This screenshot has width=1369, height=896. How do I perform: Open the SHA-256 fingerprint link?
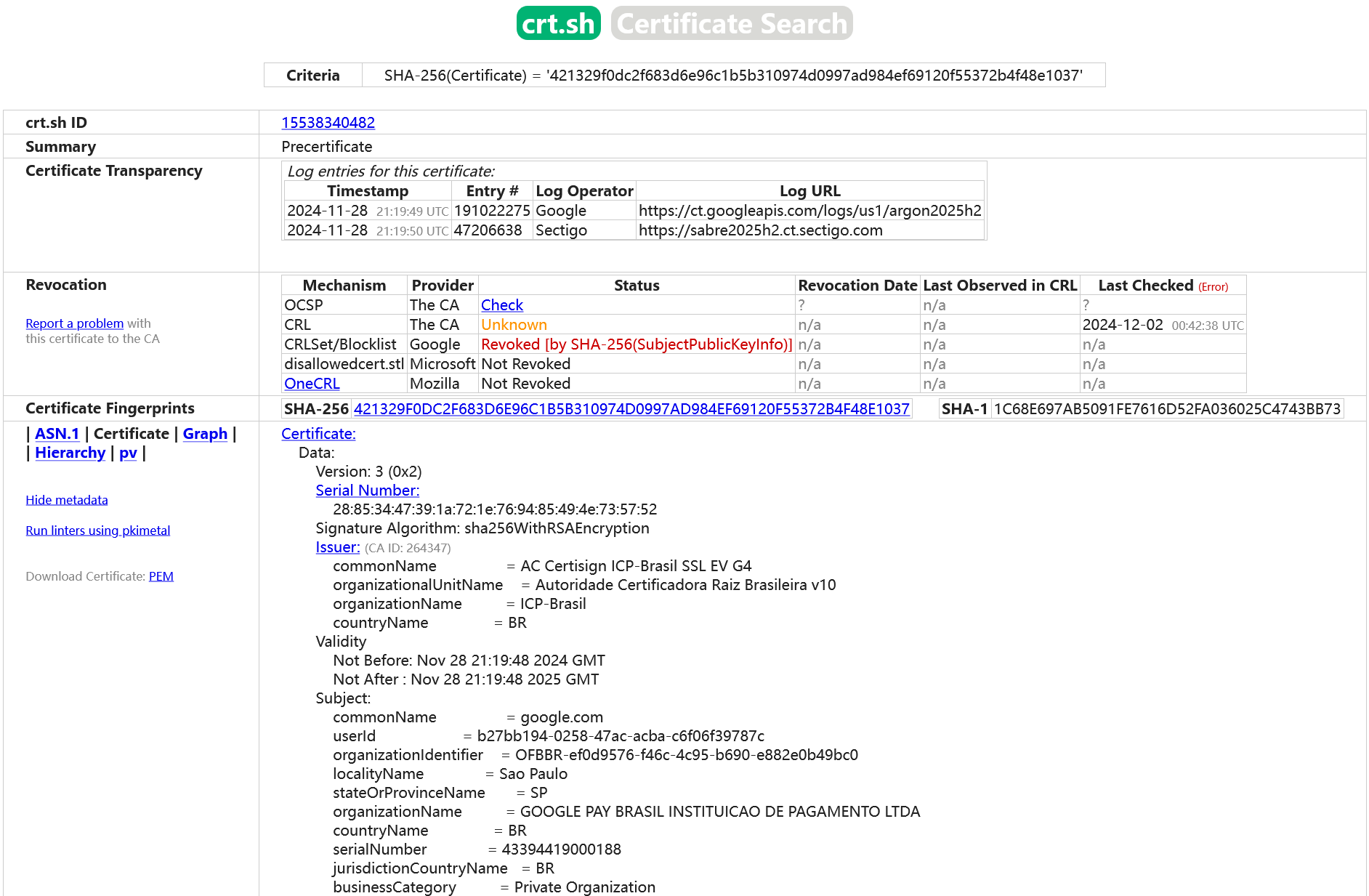tap(631, 409)
